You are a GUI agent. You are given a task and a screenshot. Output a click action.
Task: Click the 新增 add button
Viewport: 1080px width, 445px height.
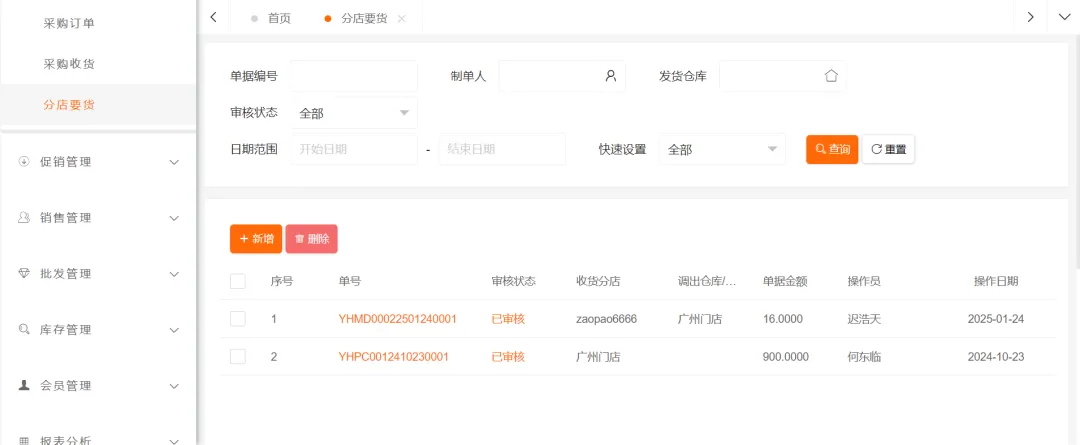pos(256,238)
